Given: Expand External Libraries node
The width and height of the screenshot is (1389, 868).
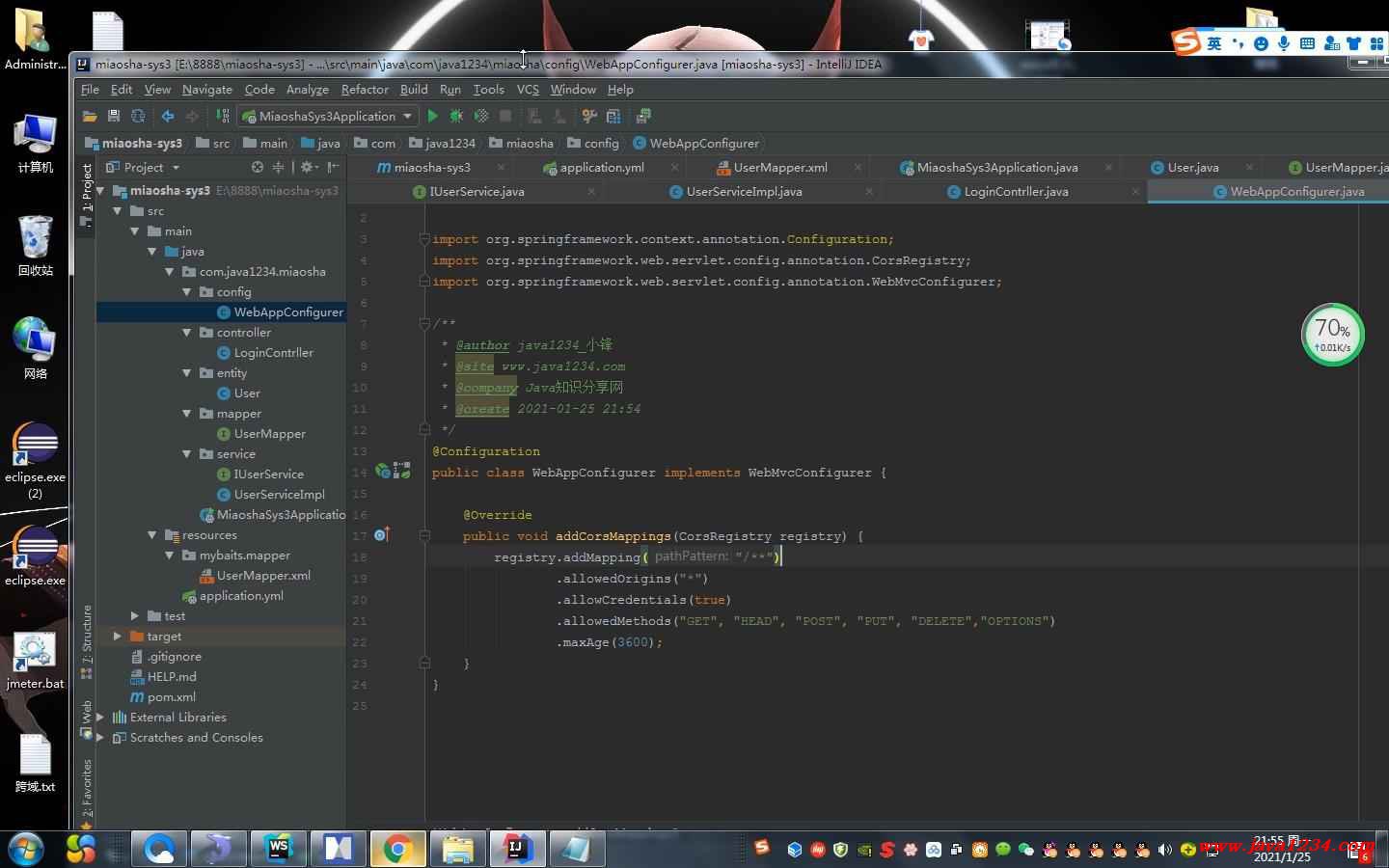Looking at the screenshot, I should pos(100,717).
